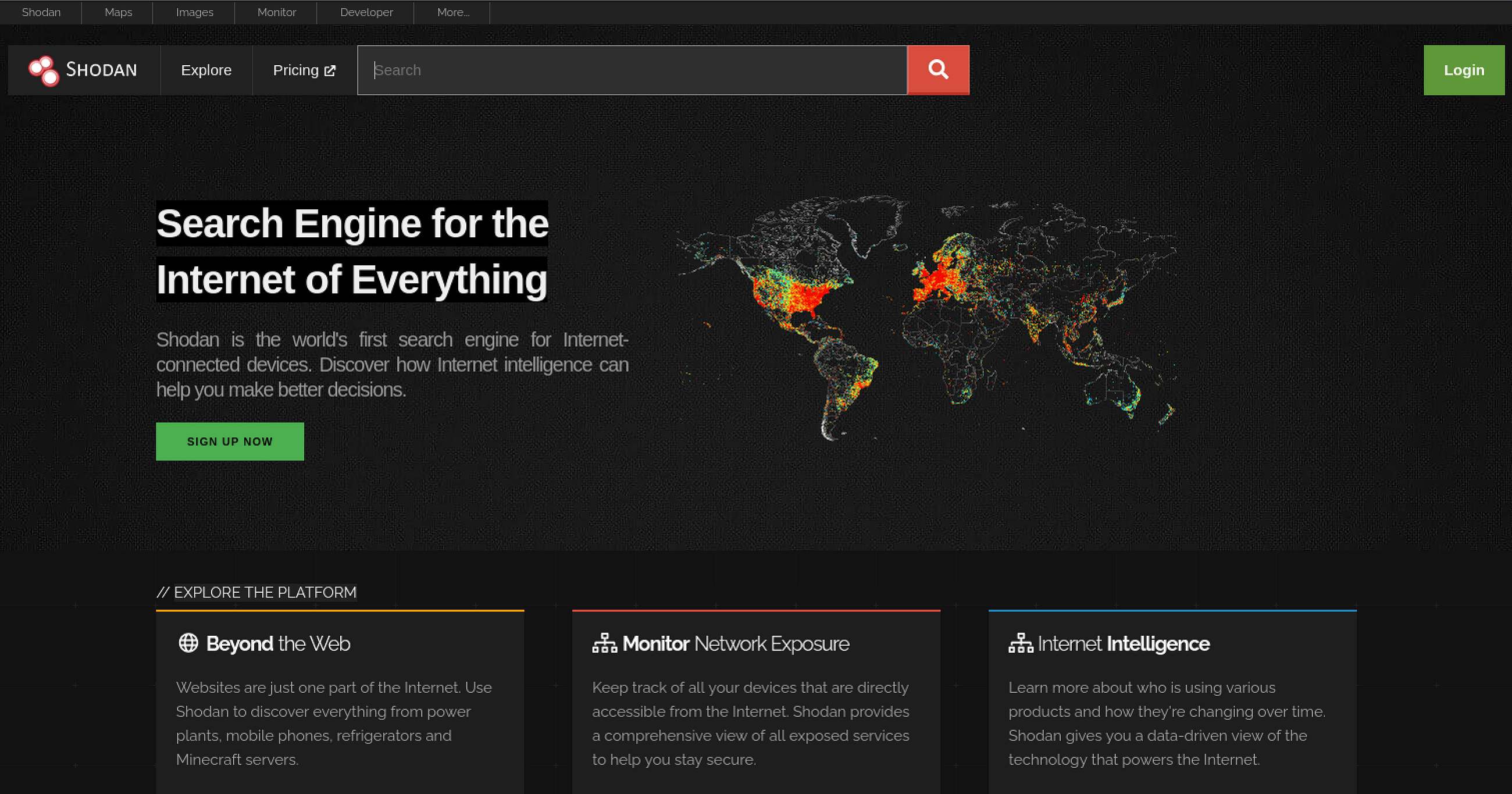Screen dimensions: 1512x794
Task: Click the world map of connected devices
Action: point(926,317)
